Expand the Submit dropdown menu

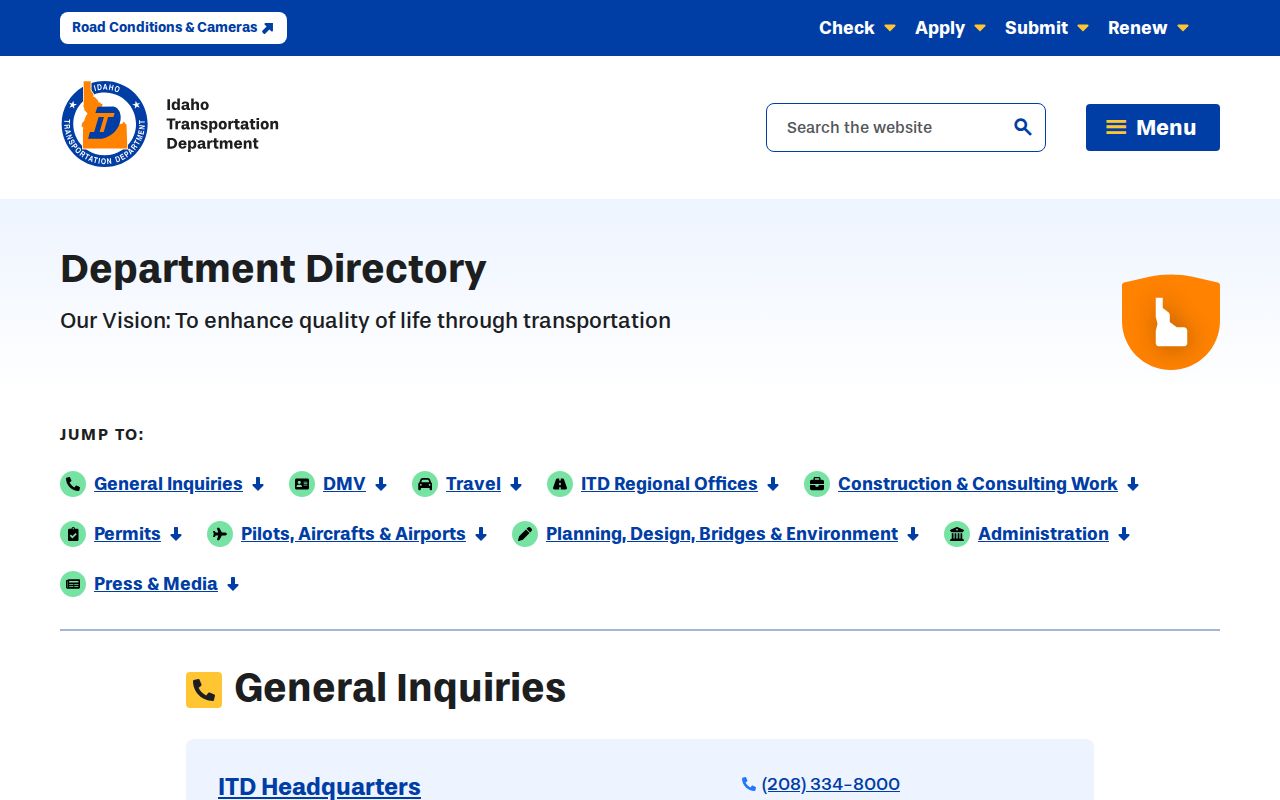1046,28
